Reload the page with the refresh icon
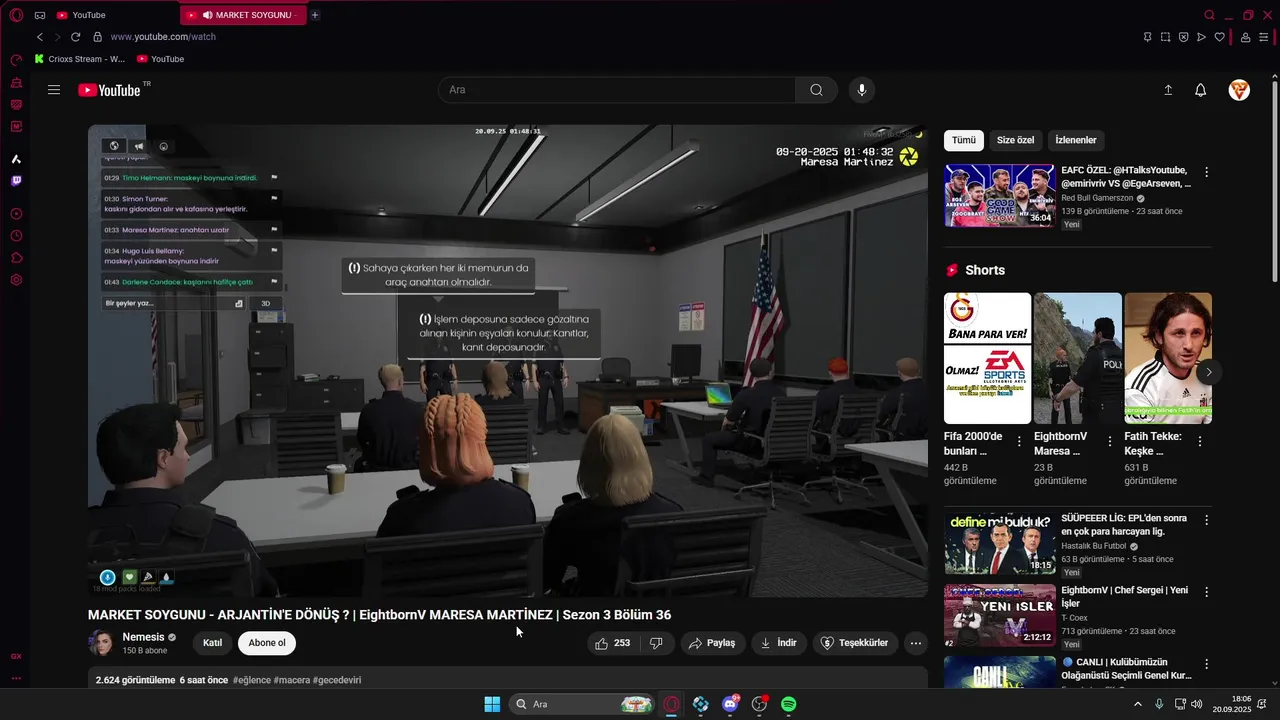The height and width of the screenshot is (720, 1280). coord(75,37)
